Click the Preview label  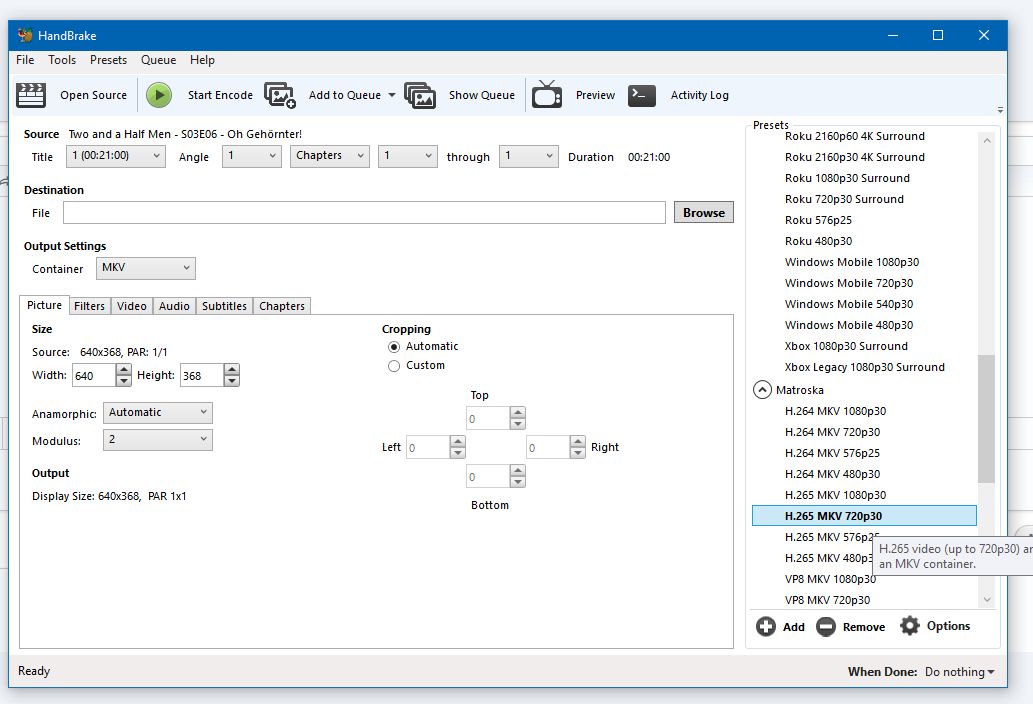[x=596, y=95]
